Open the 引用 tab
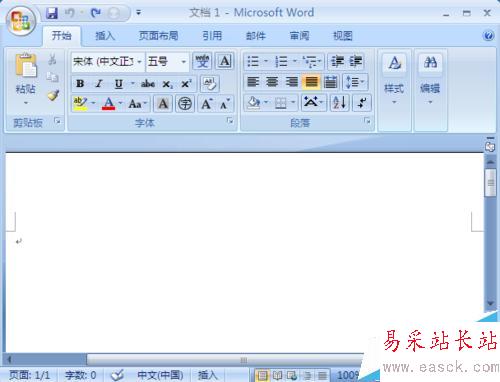 212,36
